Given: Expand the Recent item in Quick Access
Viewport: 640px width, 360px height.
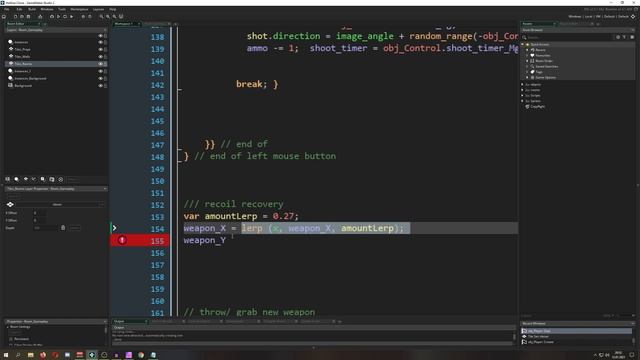Looking at the screenshot, I should [527, 50].
